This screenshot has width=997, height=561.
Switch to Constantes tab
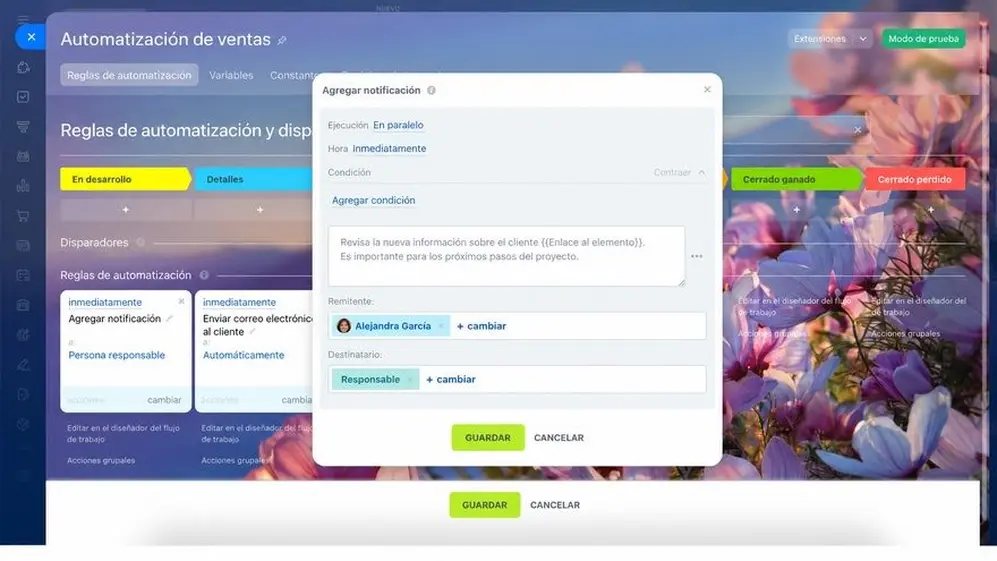[x=292, y=75]
